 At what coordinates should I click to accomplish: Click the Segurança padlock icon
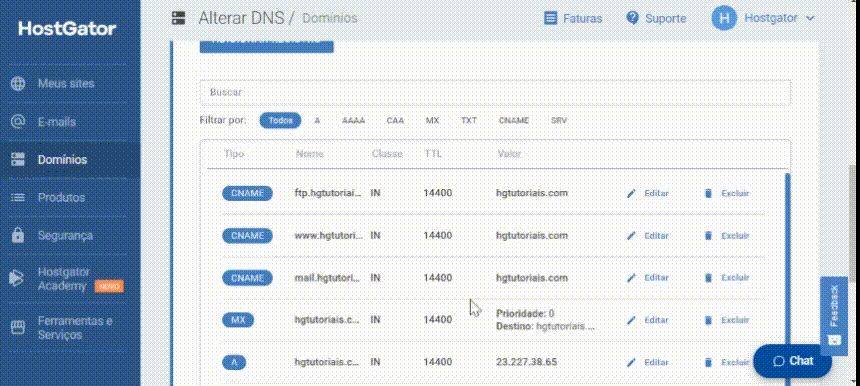tap(18, 235)
